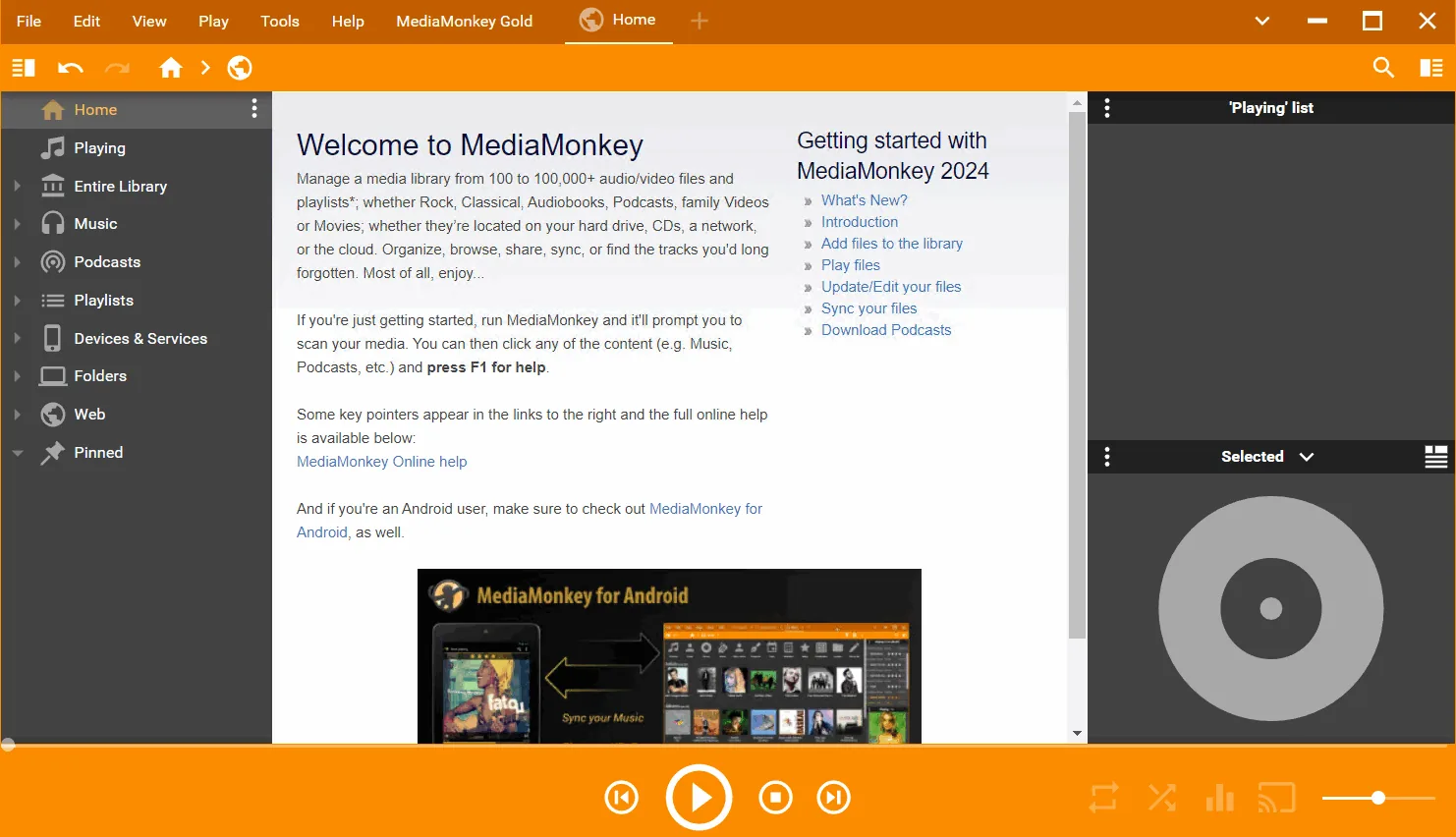Open the cast to device icon
Viewport: 1456px width, 837px height.
(1276, 798)
